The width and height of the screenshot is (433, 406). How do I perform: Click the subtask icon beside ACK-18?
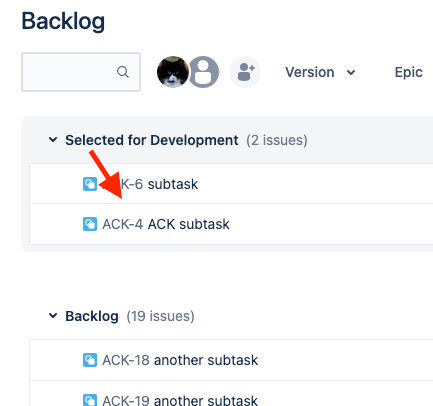pyautogui.click(x=90, y=360)
